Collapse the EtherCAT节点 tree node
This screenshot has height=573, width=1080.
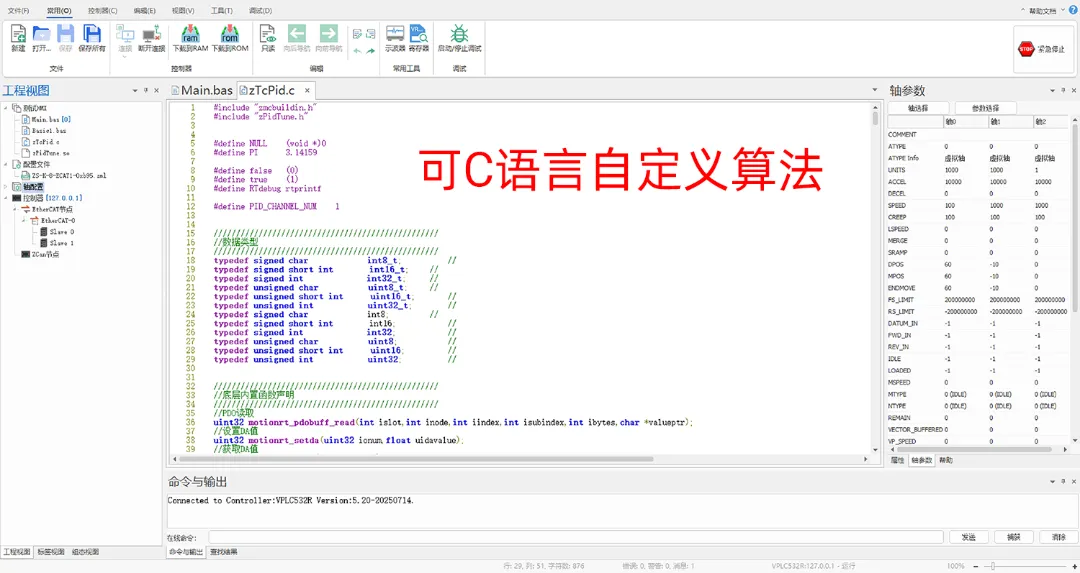[x=15, y=209]
